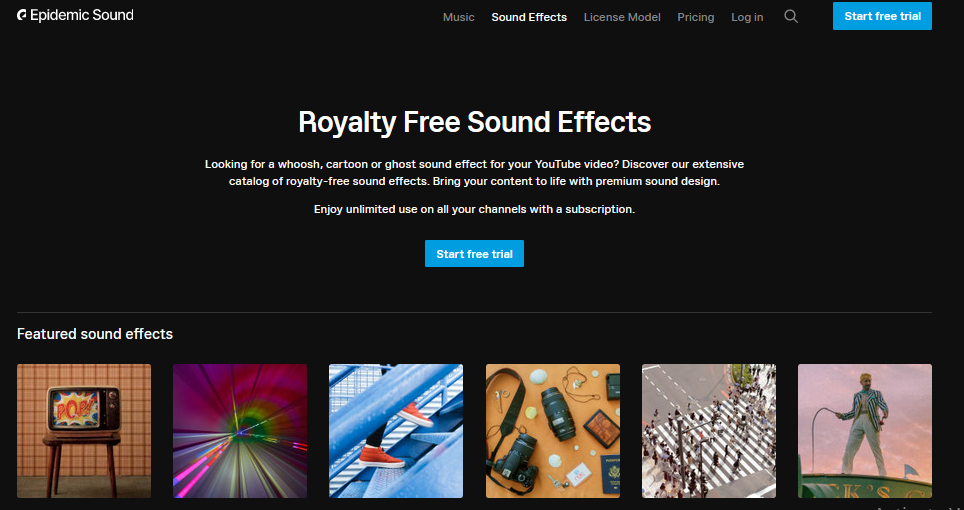Open the man in striped jacket thumbnail
The height and width of the screenshot is (510, 964).
865,431
